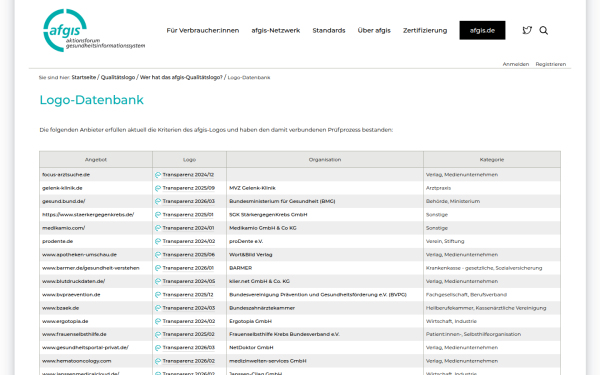This screenshot has height=375, width=600.
Task: Open Transparenz 2026/01 logo link
Action: (x=188, y=268)
